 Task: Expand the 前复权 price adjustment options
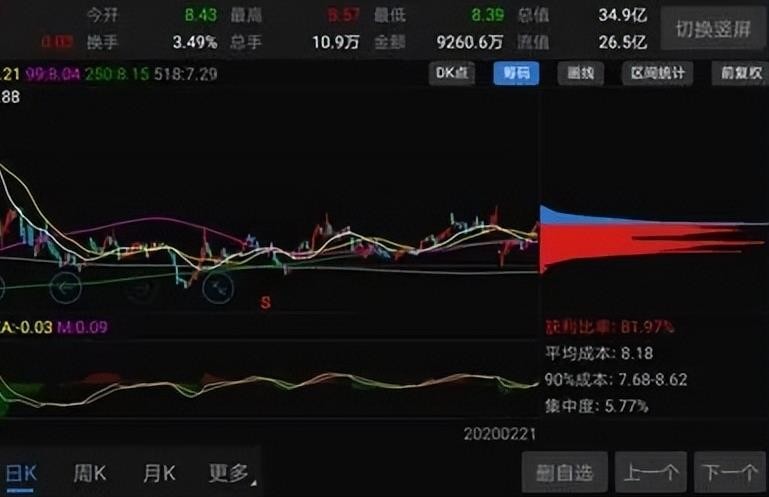(741, 74)
